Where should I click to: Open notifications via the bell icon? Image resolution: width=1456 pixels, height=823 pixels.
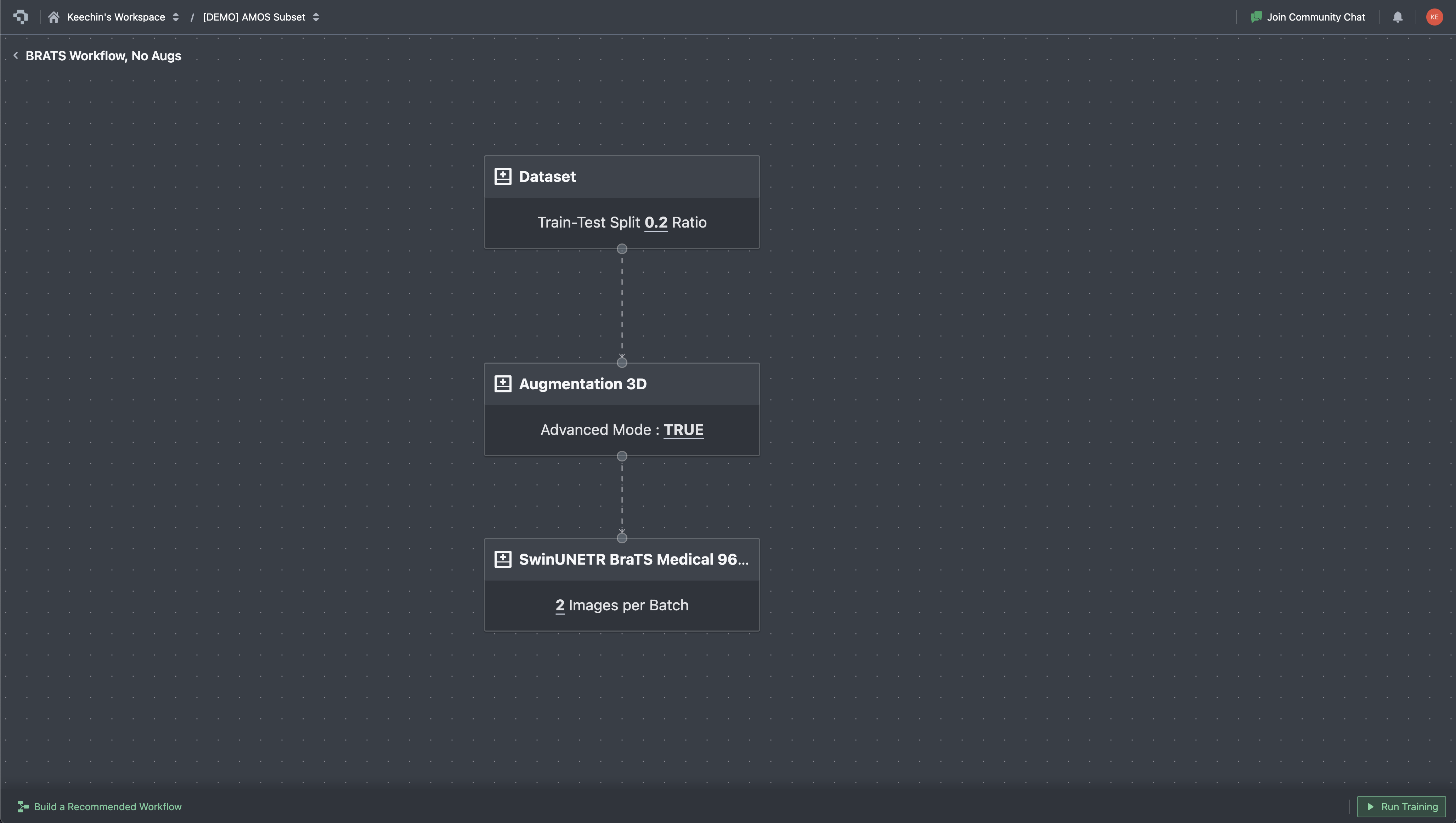coord(1397,17)
